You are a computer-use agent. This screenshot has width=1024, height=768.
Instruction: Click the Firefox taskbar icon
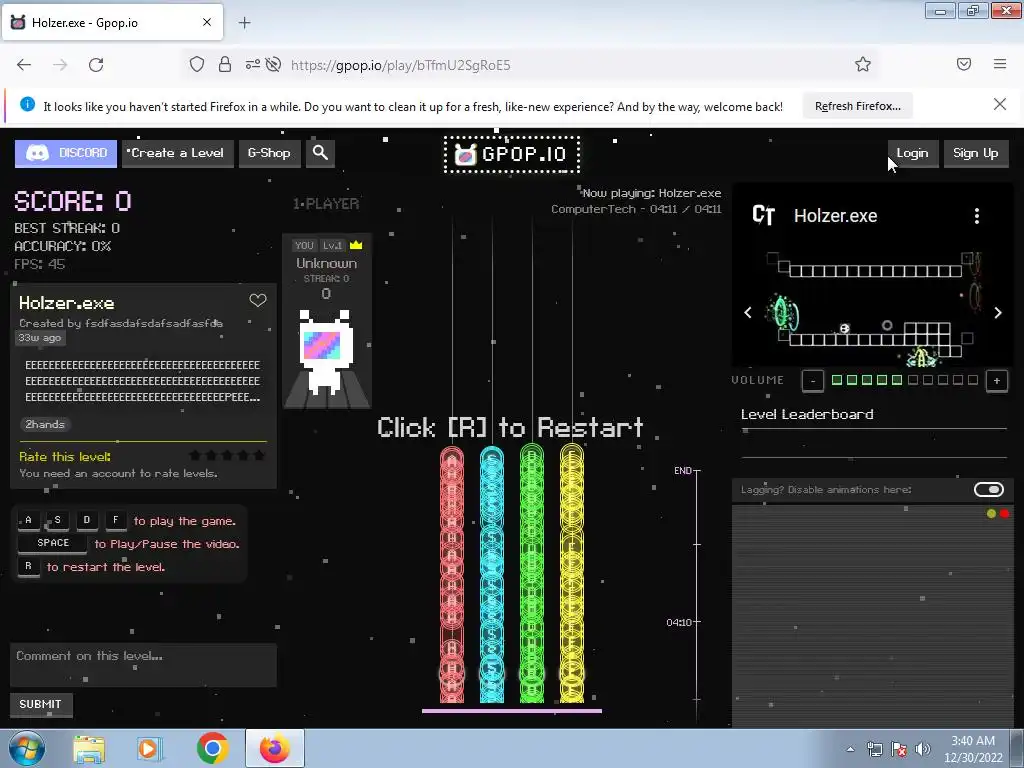pos(275,749)
